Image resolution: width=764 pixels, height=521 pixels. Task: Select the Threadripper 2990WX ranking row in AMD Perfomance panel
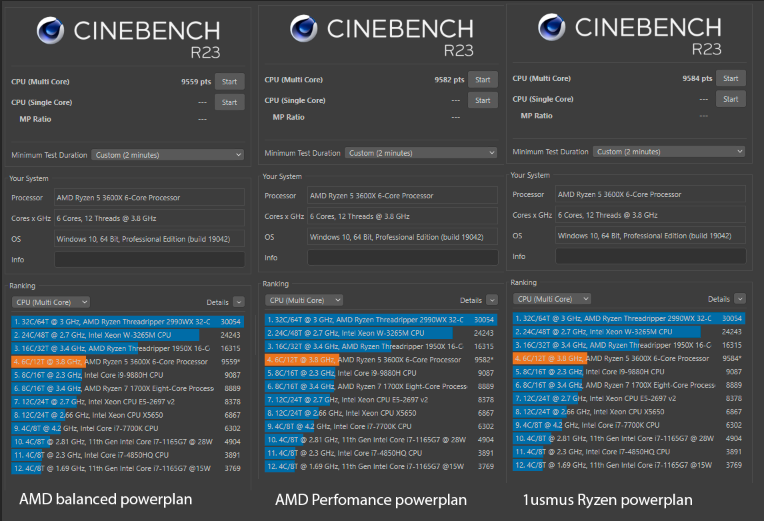click(x=380, y=319)
